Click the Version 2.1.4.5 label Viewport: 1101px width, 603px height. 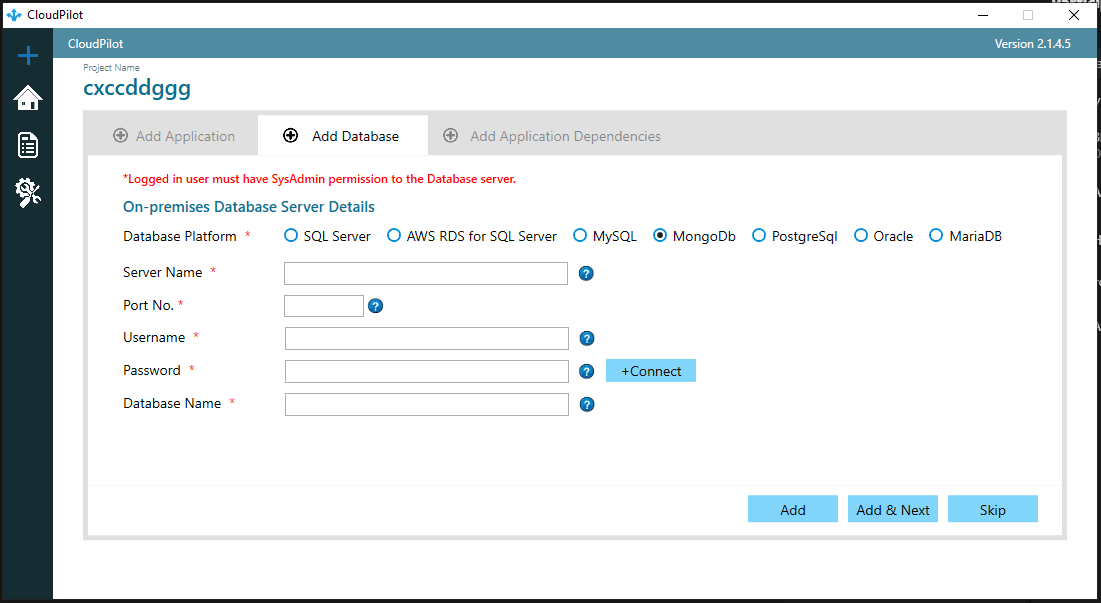point(1032,44)
